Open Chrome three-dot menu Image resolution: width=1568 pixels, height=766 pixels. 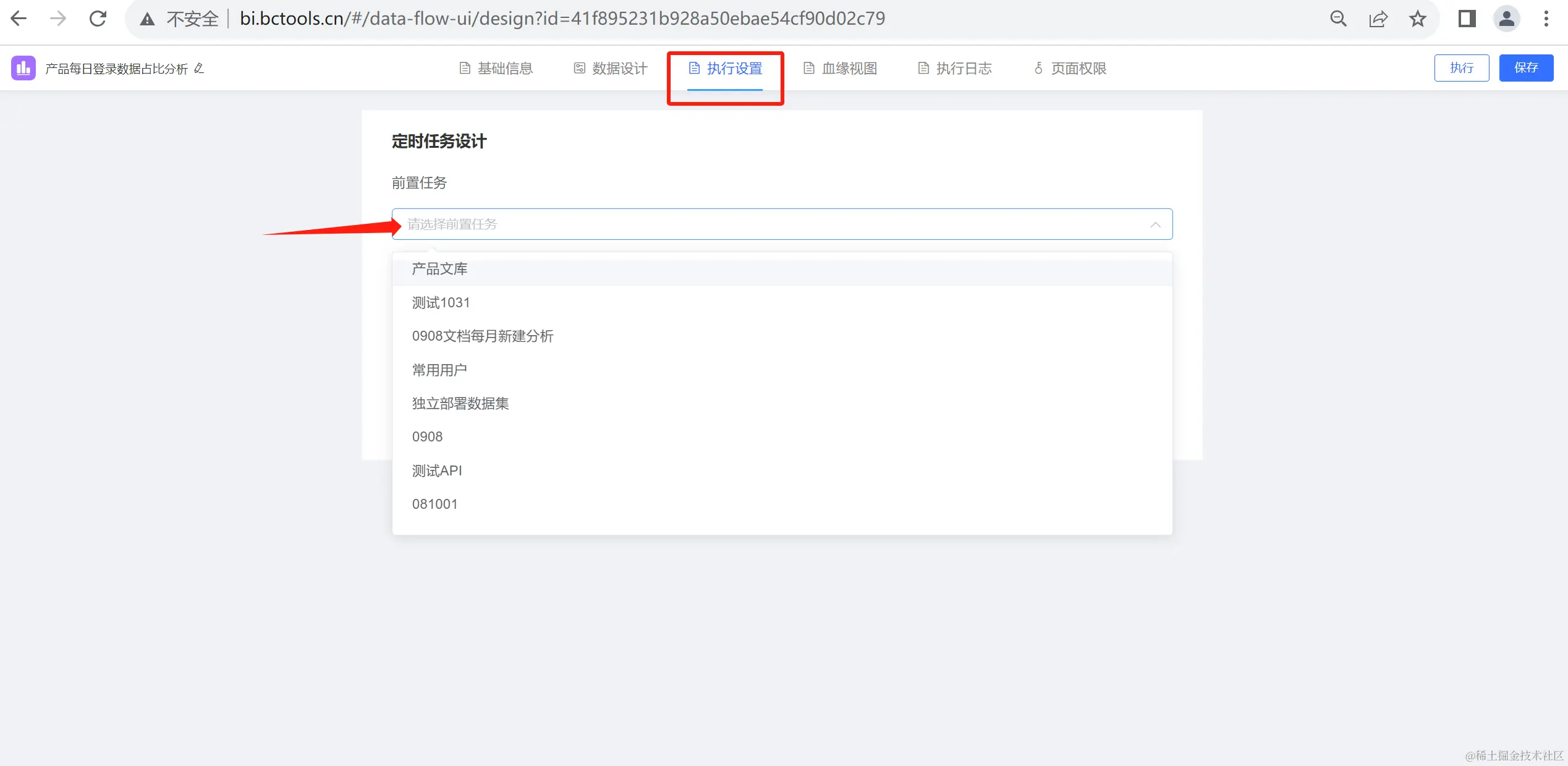click(x=1546, y=19)
